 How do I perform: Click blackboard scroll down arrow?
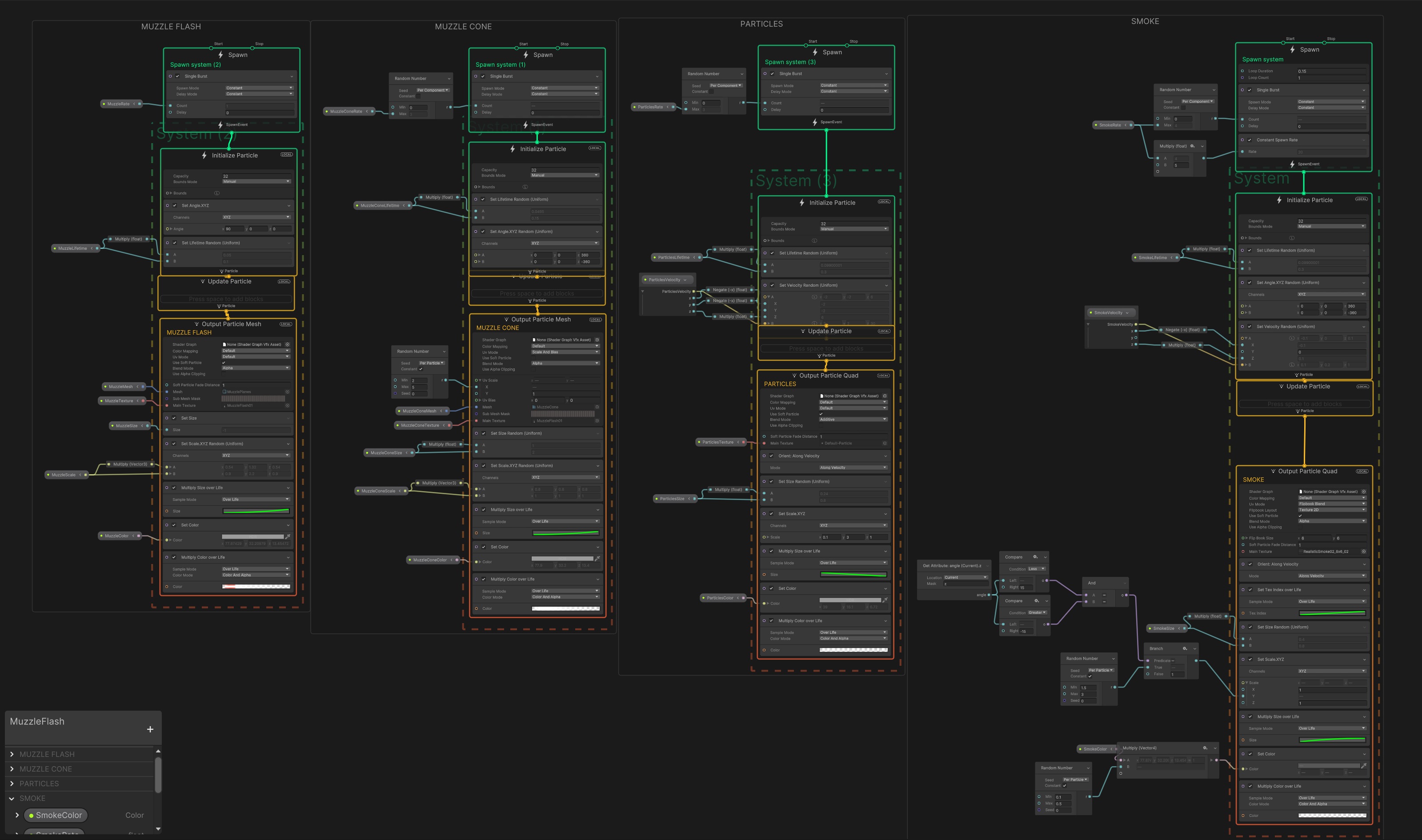(x=158, y=829)
